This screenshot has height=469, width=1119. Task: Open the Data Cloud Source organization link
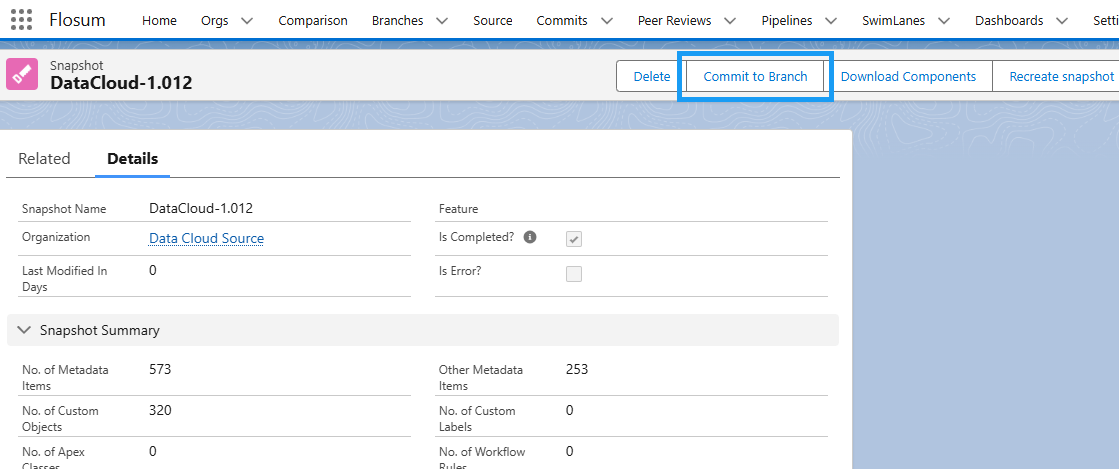(206, 238)
